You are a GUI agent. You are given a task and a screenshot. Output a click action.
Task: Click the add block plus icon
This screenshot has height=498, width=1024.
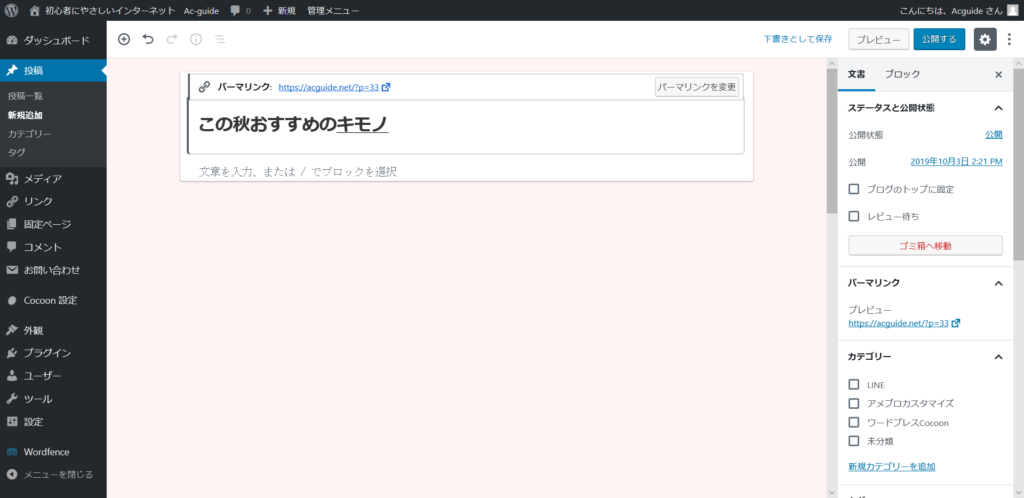124,39
